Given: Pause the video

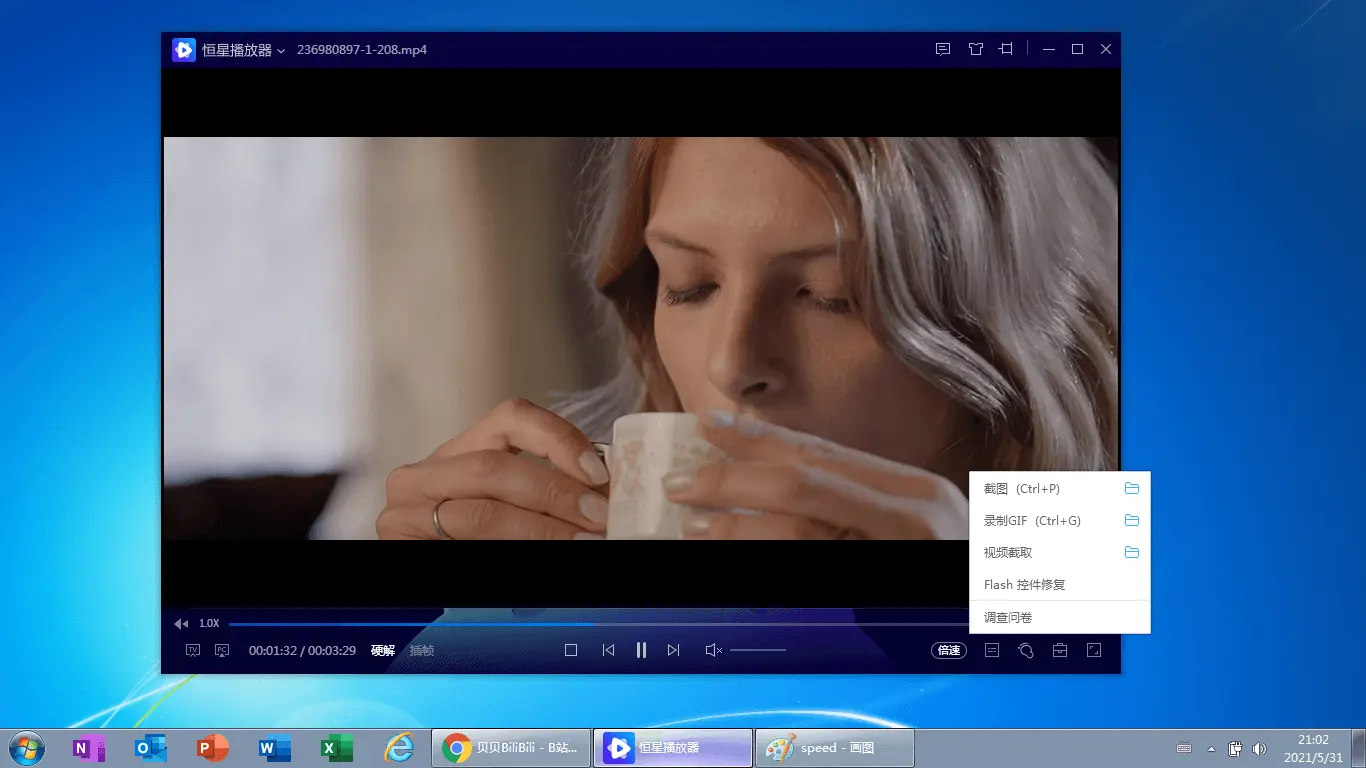Looking at the screenshot, I should [x=641, y=650].
